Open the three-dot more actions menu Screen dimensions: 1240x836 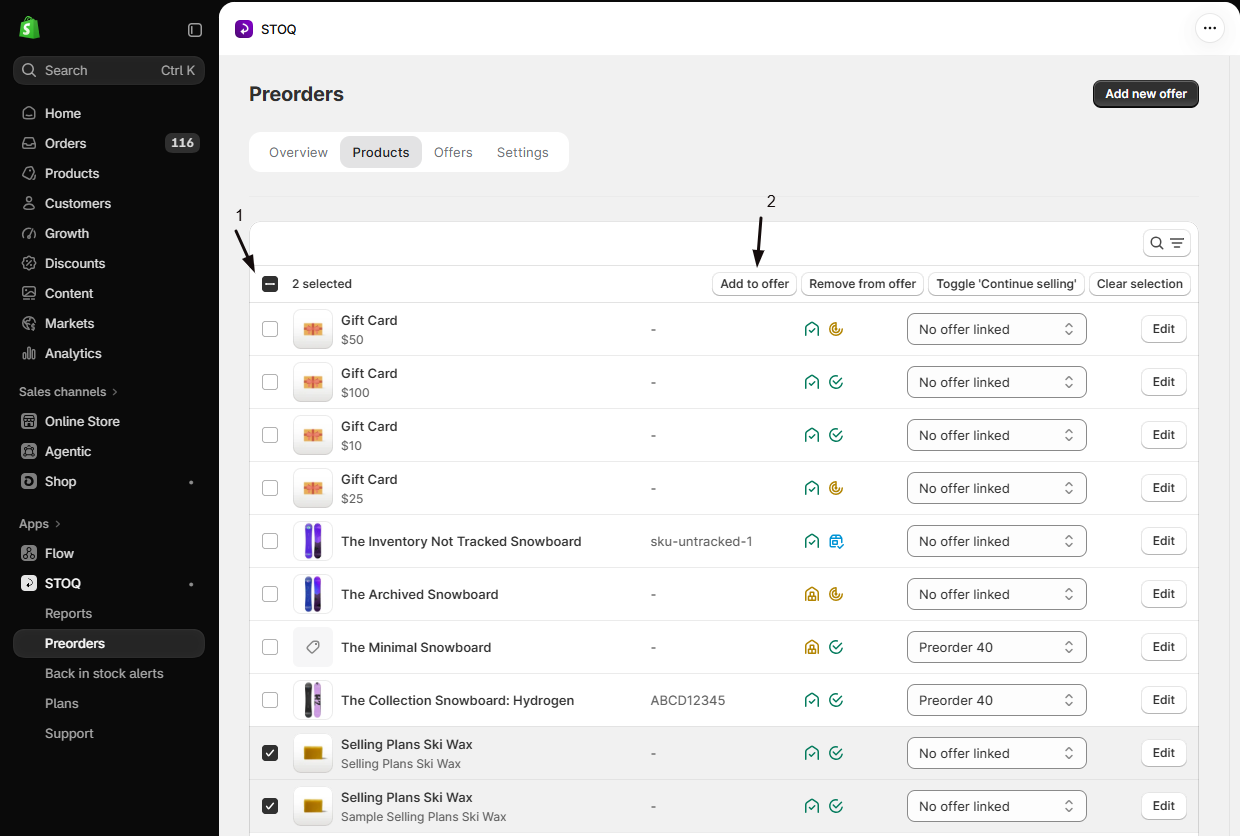pos(1210,28)
